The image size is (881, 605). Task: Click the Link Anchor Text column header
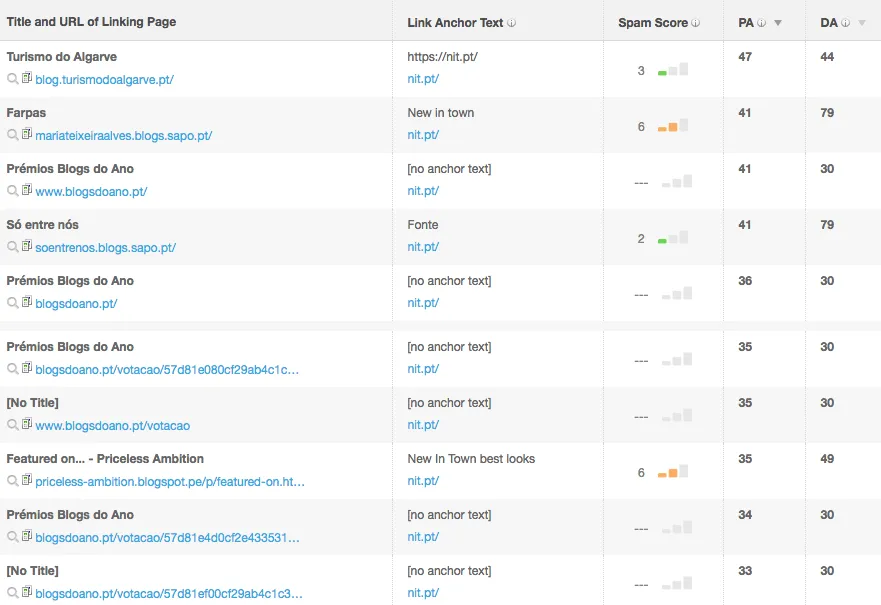click(x=455, y=23)
